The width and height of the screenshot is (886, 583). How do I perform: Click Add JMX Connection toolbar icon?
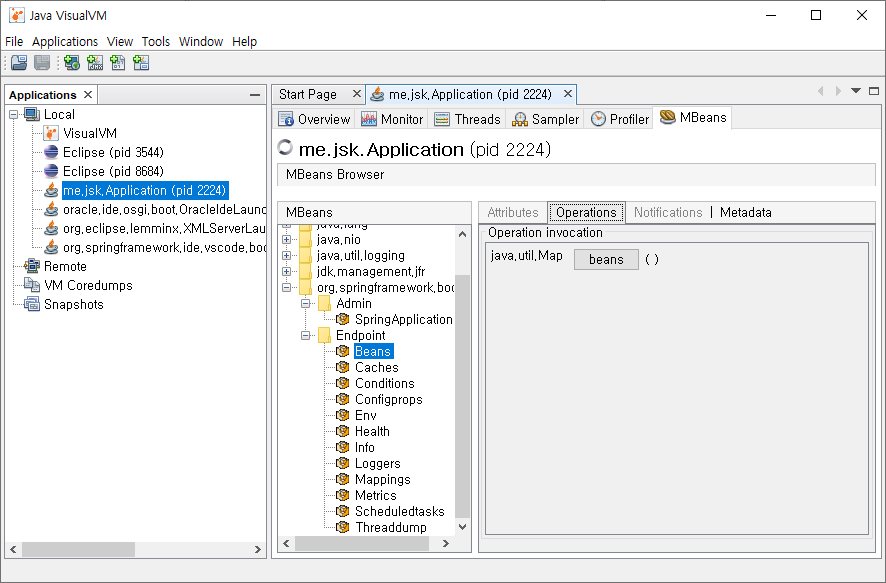[x=95, y=63]
